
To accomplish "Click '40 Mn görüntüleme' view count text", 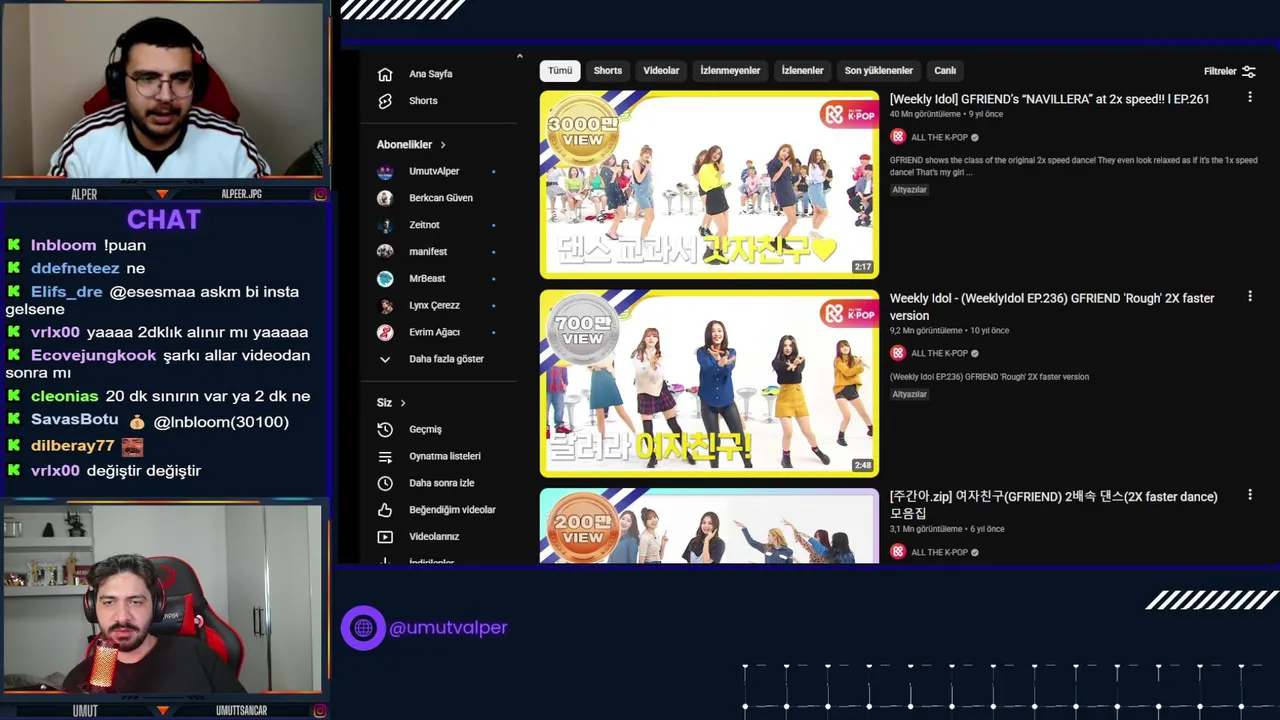I will point(926,114).
